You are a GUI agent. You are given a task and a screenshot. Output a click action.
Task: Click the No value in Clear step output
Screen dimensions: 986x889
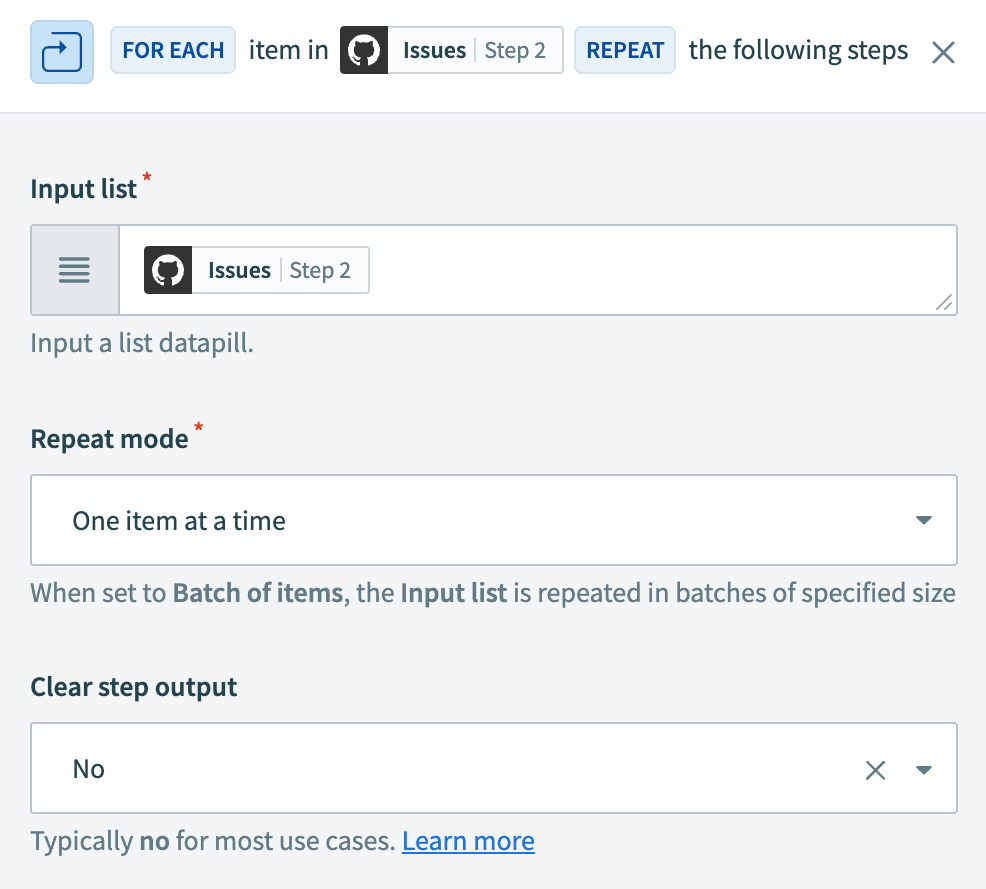[89, 769]
